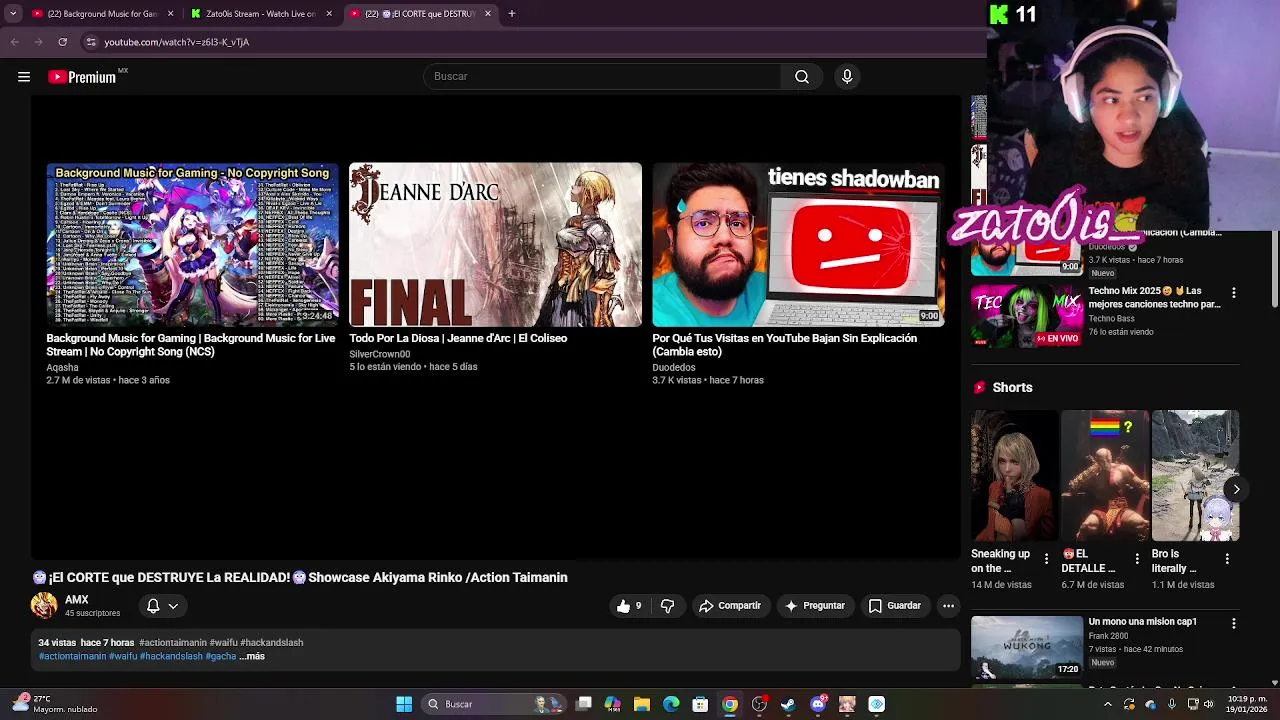1280x720 pixels.
Task: Select the 'El CORTE que DESTRUYE' tab
Action: pos(420,14)
